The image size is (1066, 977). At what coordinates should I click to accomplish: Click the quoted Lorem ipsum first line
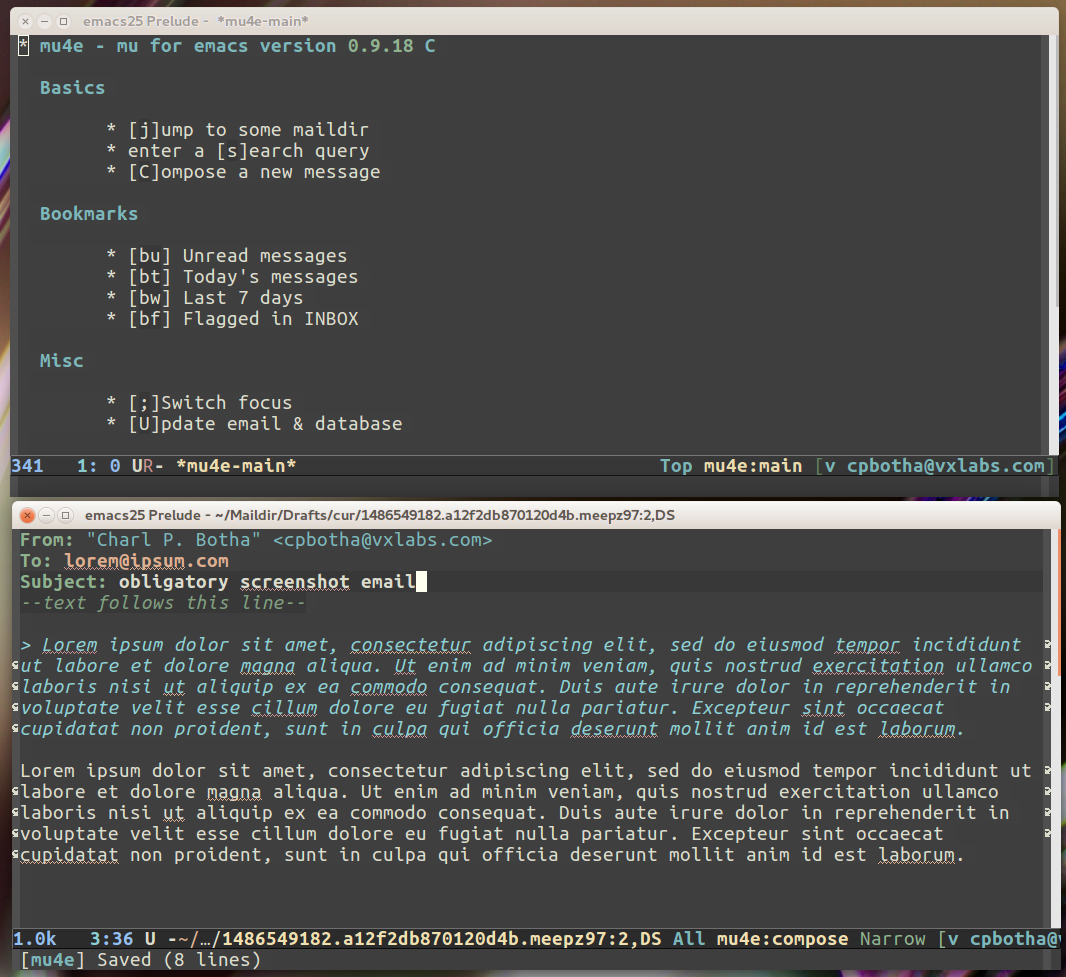tap(520, 645)
